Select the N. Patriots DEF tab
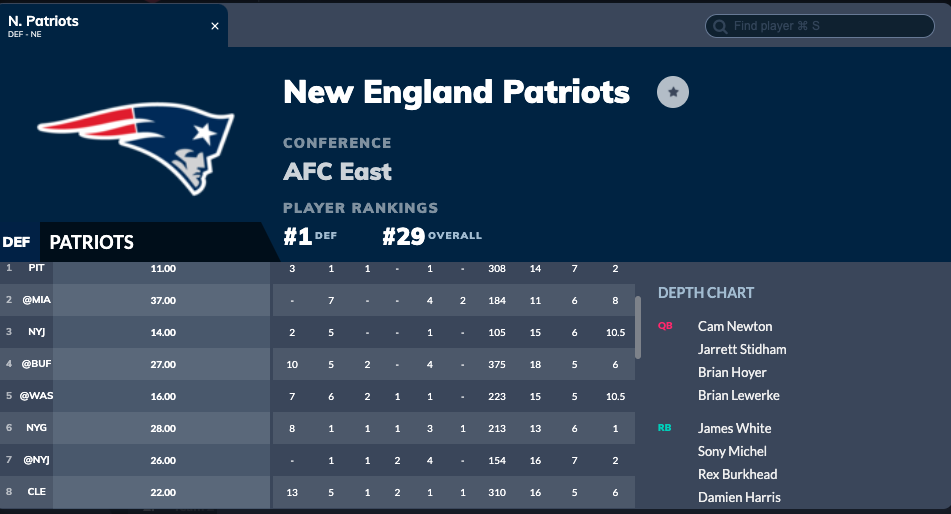 pyautogui.click(x=113, y=25)
